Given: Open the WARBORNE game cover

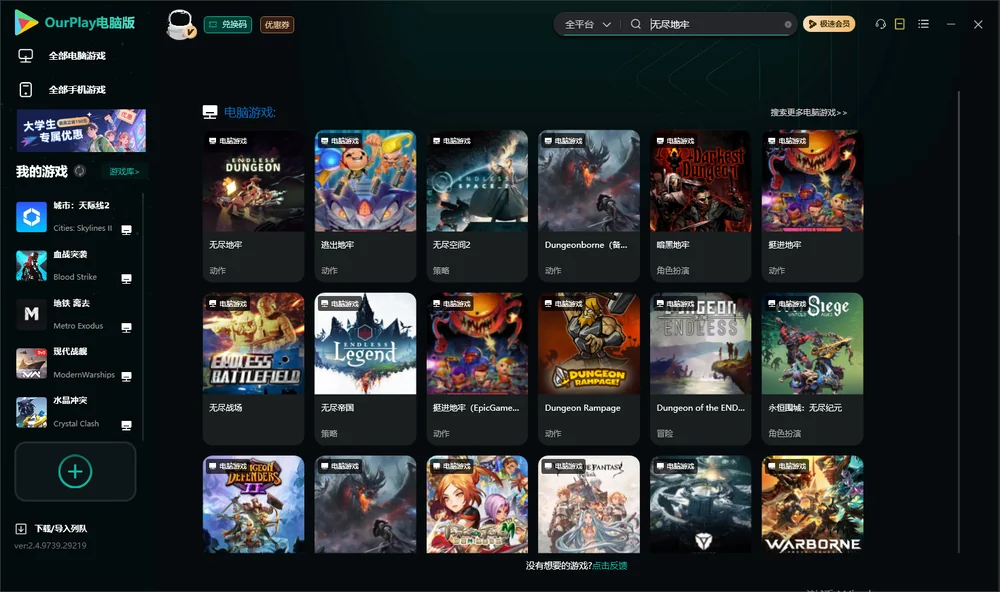Looking at the screenshot, I should (812, 505).
